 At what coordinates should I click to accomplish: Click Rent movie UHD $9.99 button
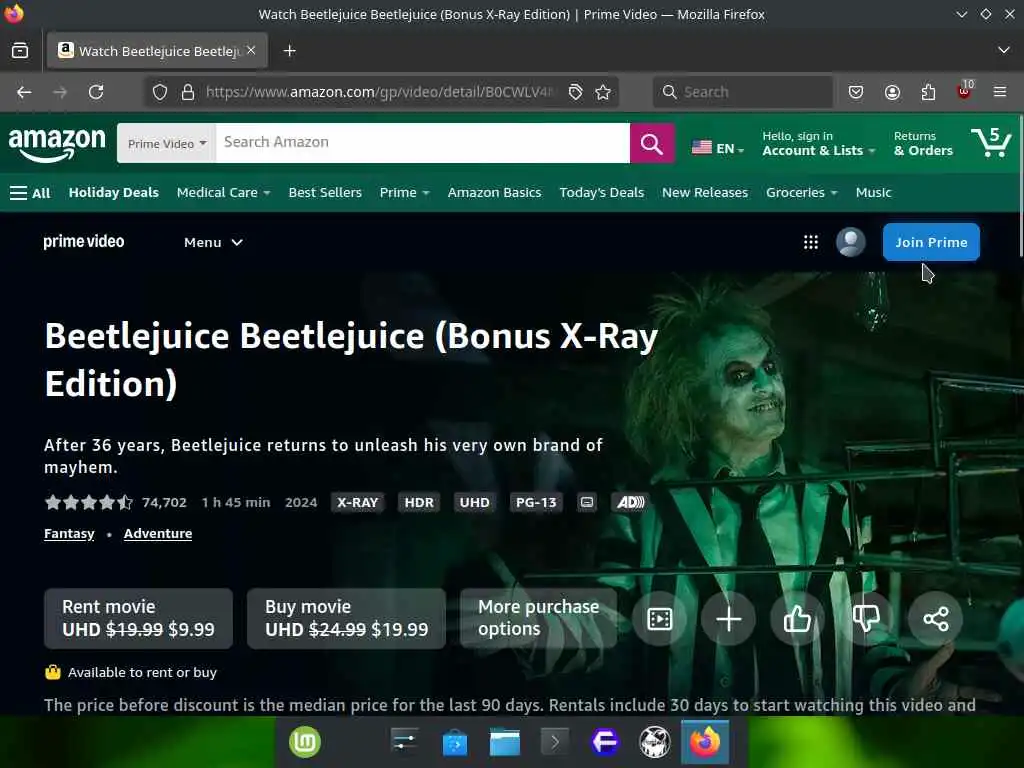(x=138, y=618)
